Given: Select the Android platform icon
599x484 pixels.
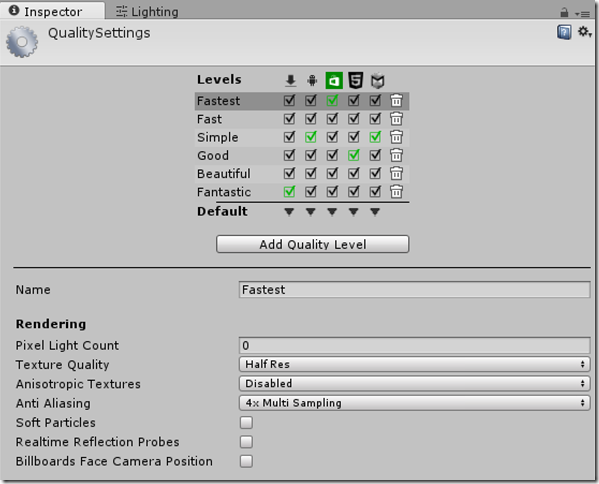Looking at the screenshot, I should tap(312, 81).
